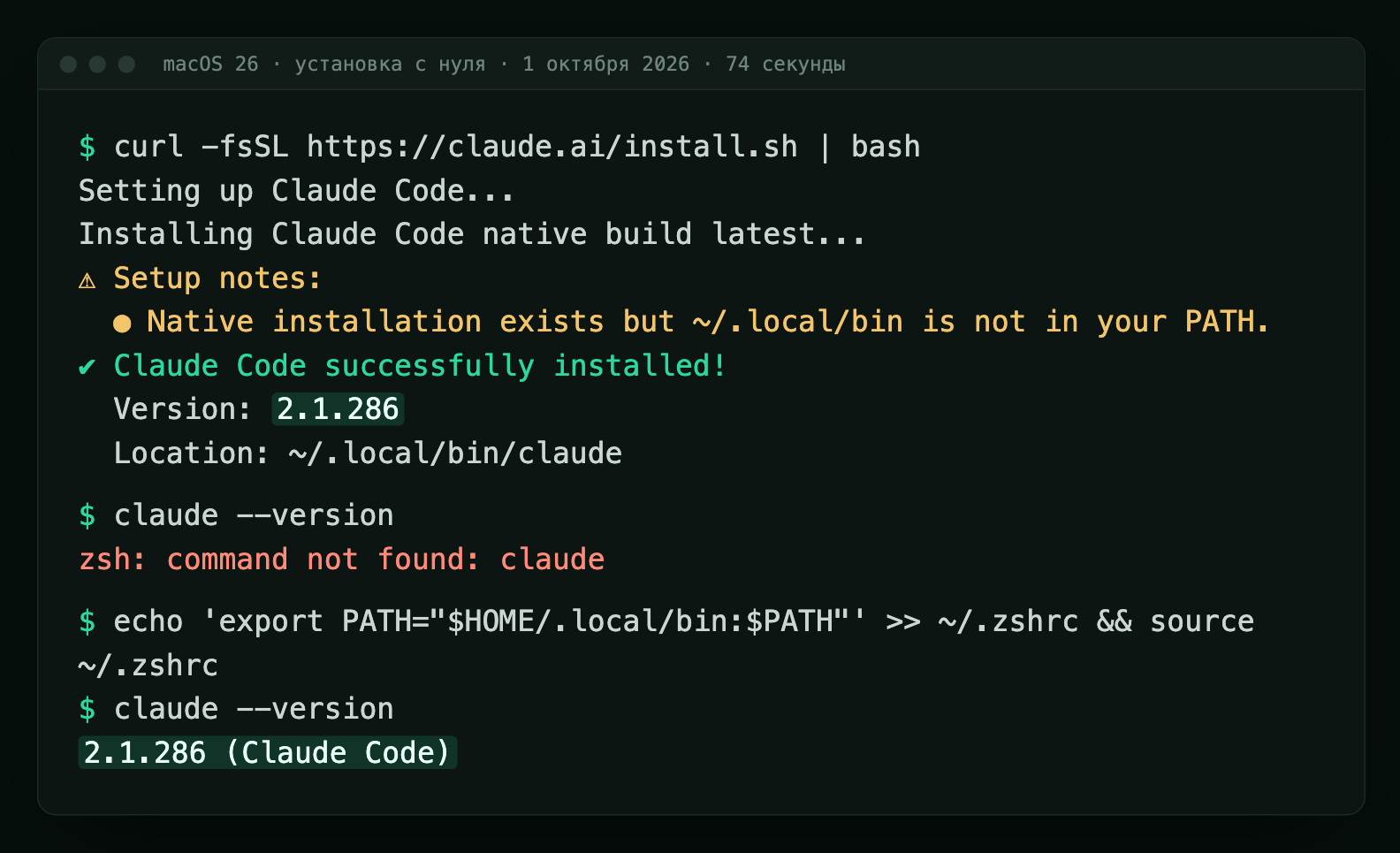Click the highlighted version number after "Version:"
1400x853 pixels.
point(338,409)
